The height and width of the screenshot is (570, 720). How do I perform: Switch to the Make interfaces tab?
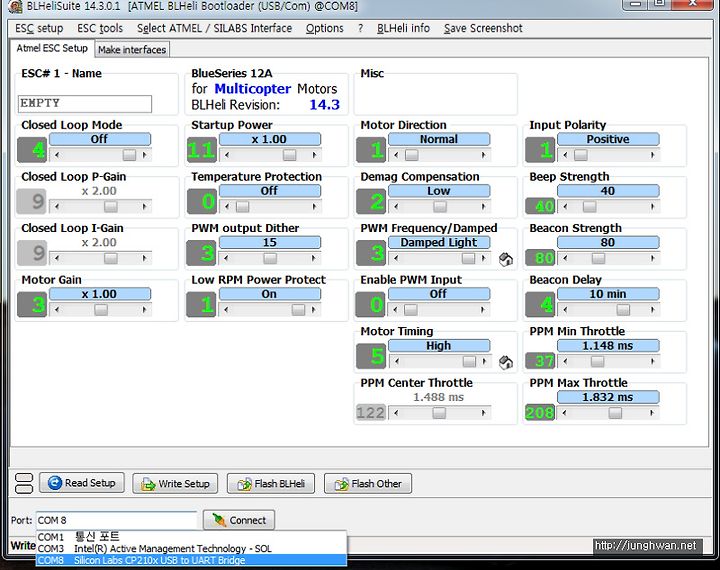tap(132, 50)
